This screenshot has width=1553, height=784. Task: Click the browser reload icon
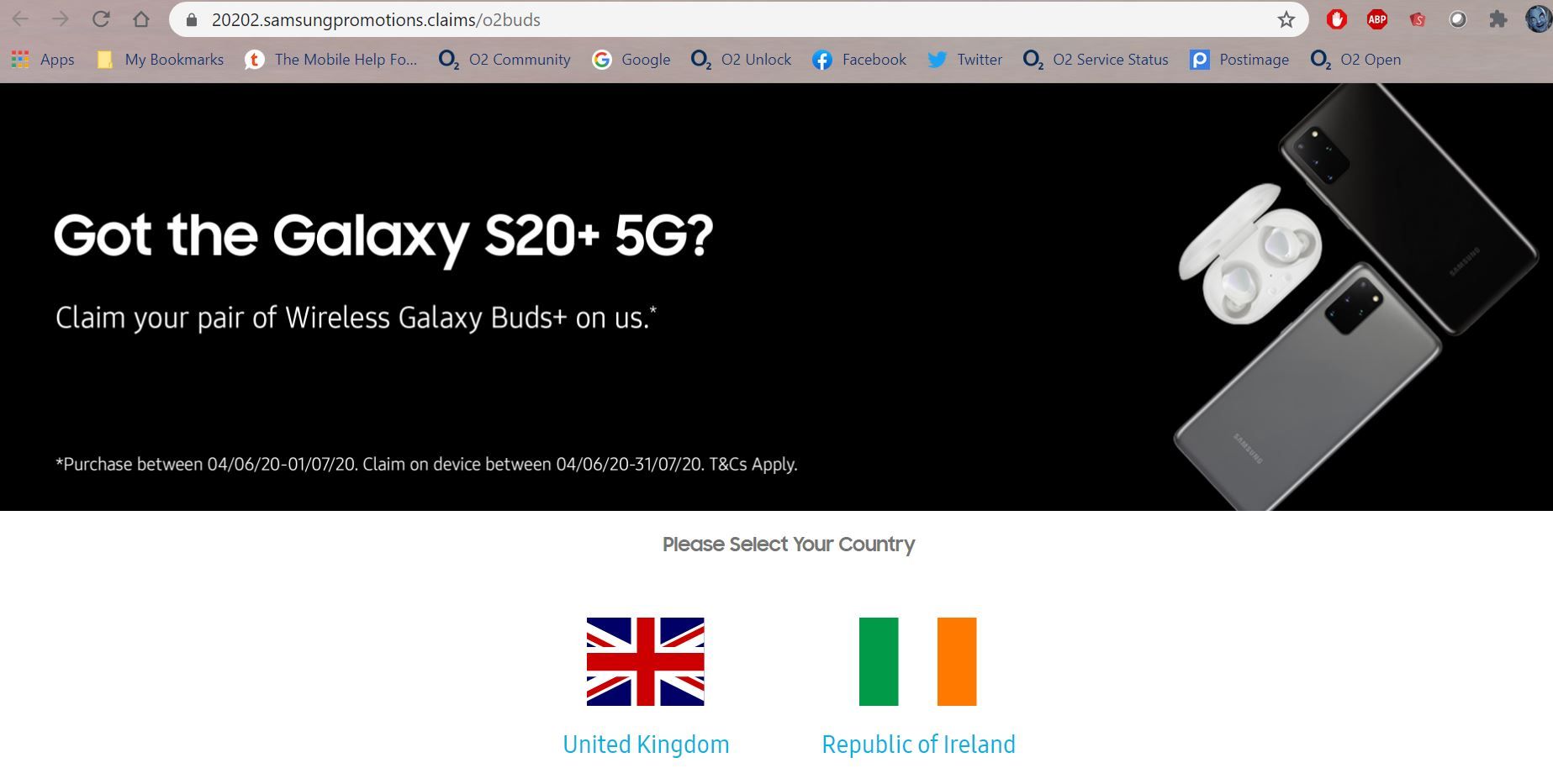pos(101,19)
